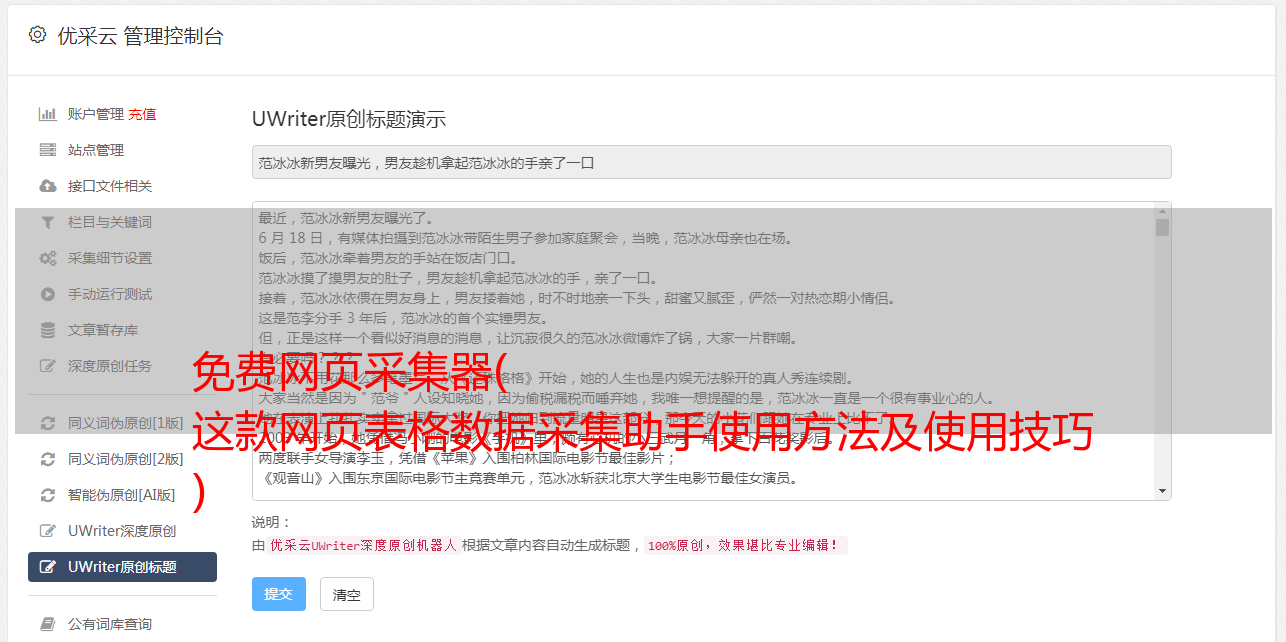Click the gear icon beside 优采云 管理控制台
Viewport: 1286px width, 642px height.
[x=37, y=35]
